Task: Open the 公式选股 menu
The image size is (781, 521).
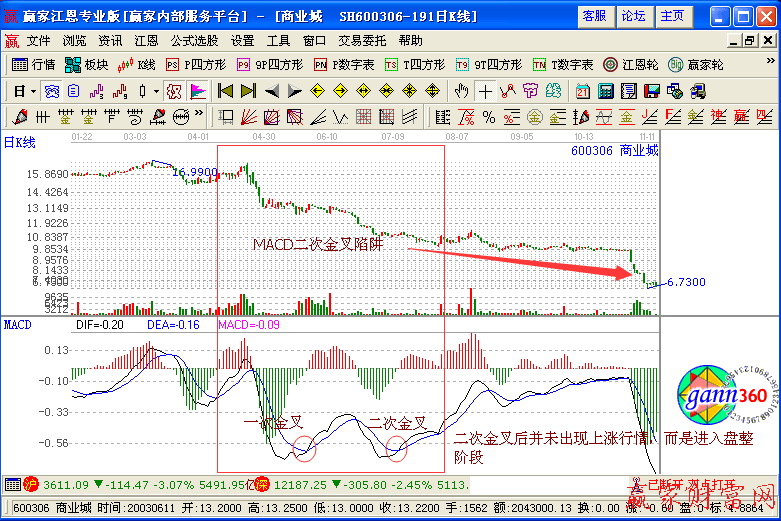Action: click(194, 41)
